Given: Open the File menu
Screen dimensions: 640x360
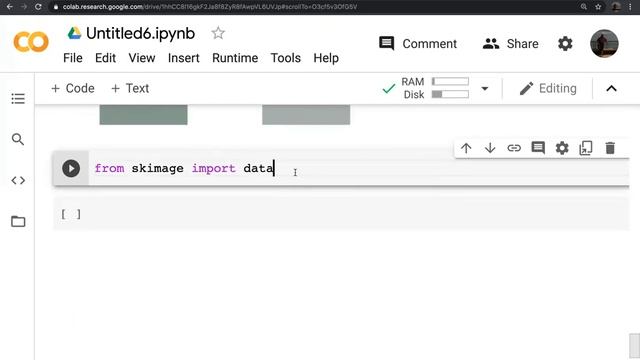Looking at the screenshot, I should coord(73,58).
